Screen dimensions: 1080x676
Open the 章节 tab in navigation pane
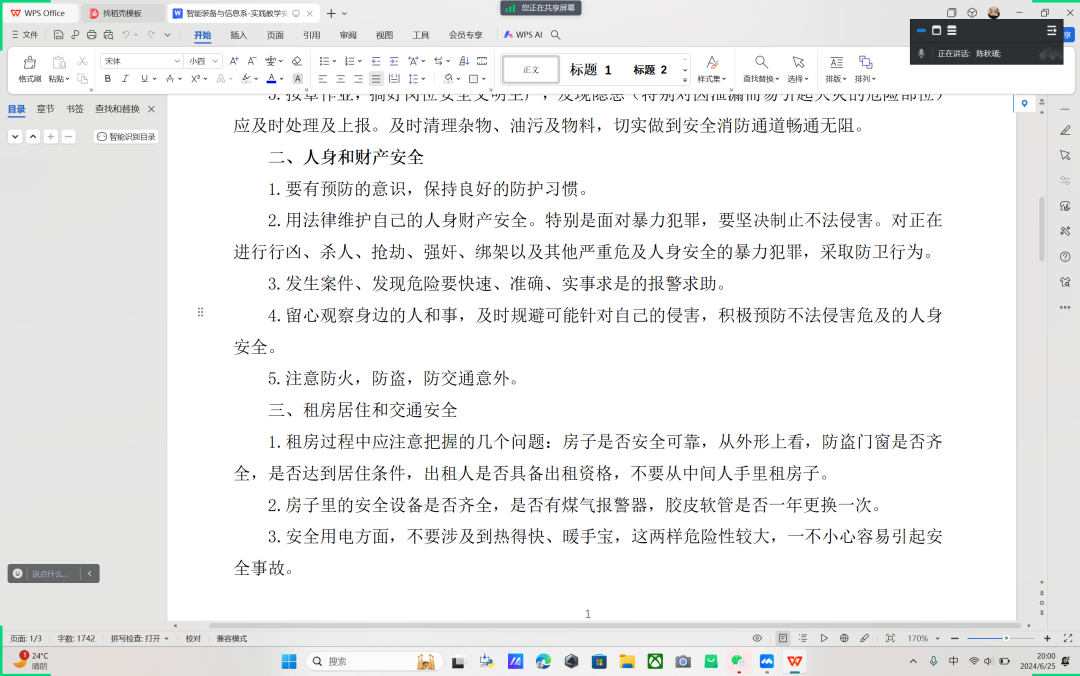(x=46, y=109)
